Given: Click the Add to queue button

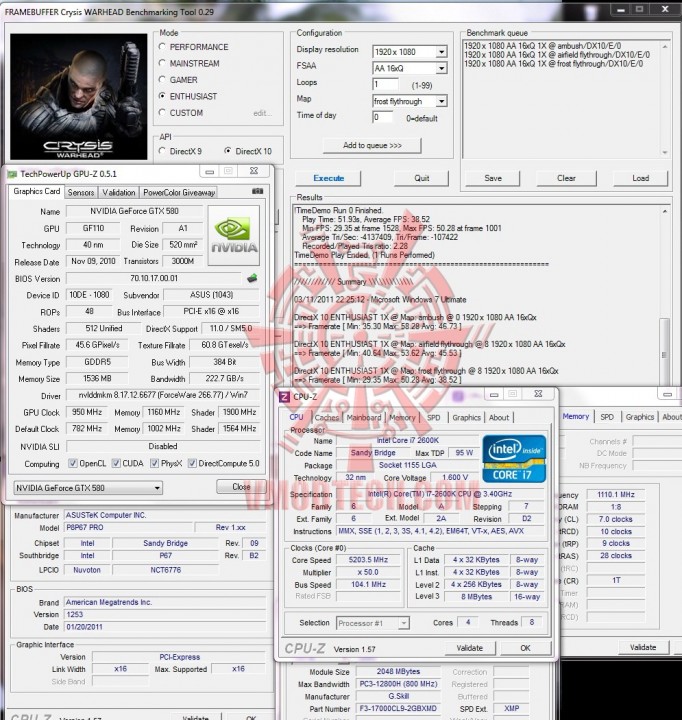Looking at the screenshot, I should click(372, 145).
